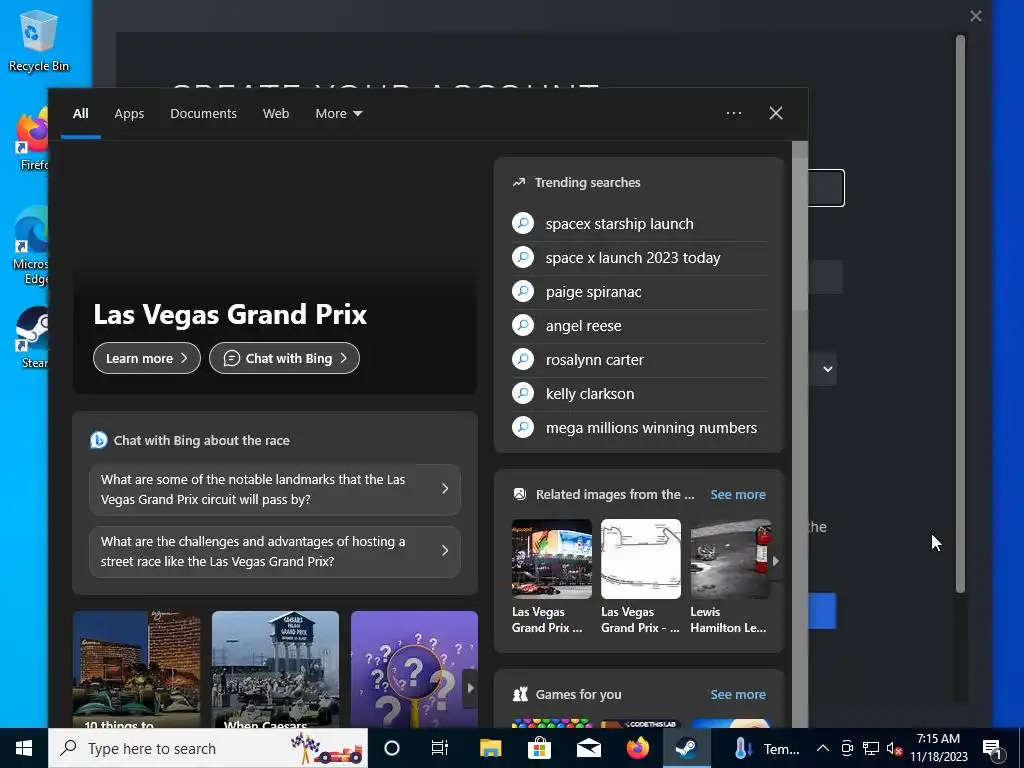Open the dropdown arrow in Steam window
Viewport: 1024px width, 768px height.
tap(827, 369)
